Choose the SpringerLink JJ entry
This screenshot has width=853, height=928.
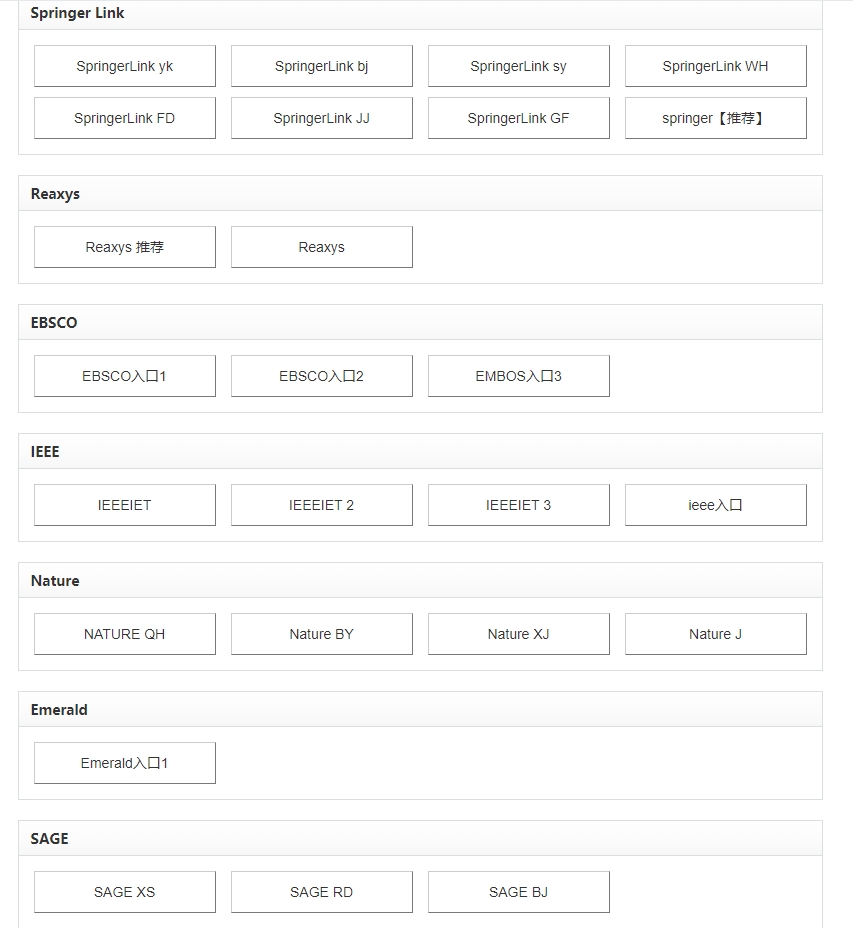(322, 118)
